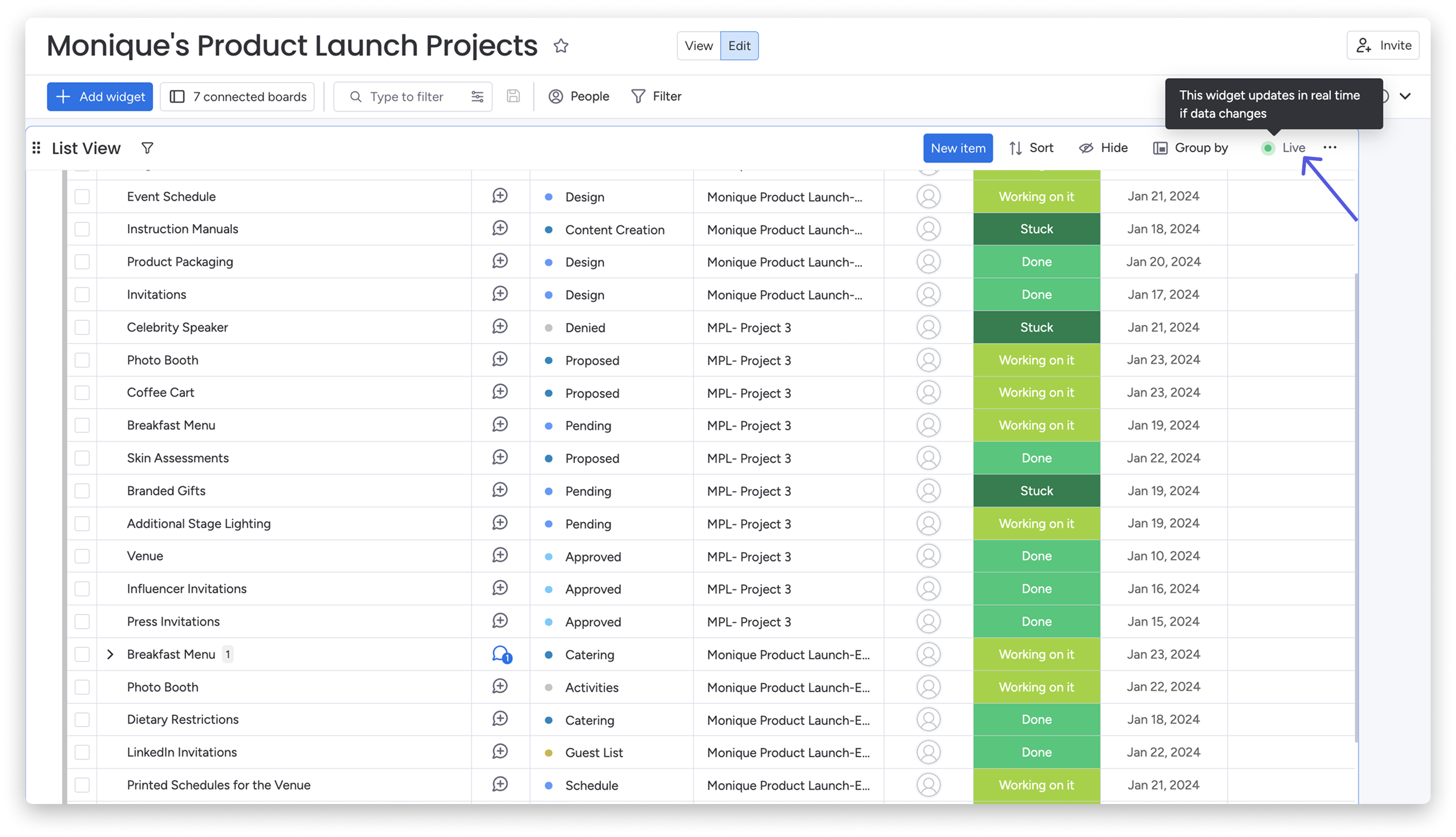Open board link for Instruction Manuals row
Viewport: 1456px width, 837px height.
(784, 229)
